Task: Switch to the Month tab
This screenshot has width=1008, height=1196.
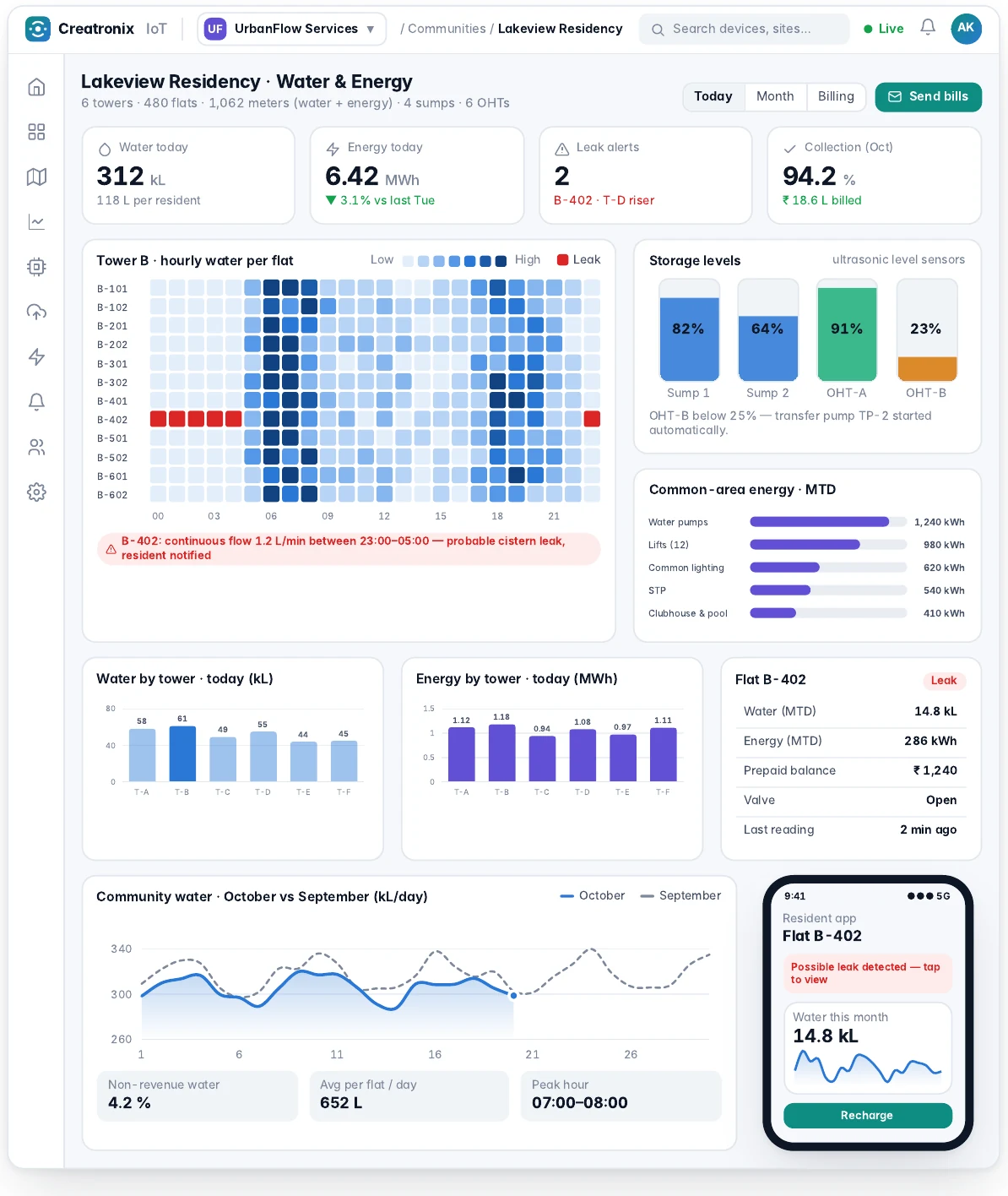Action: pyautogui.click(x=775, y=97)
